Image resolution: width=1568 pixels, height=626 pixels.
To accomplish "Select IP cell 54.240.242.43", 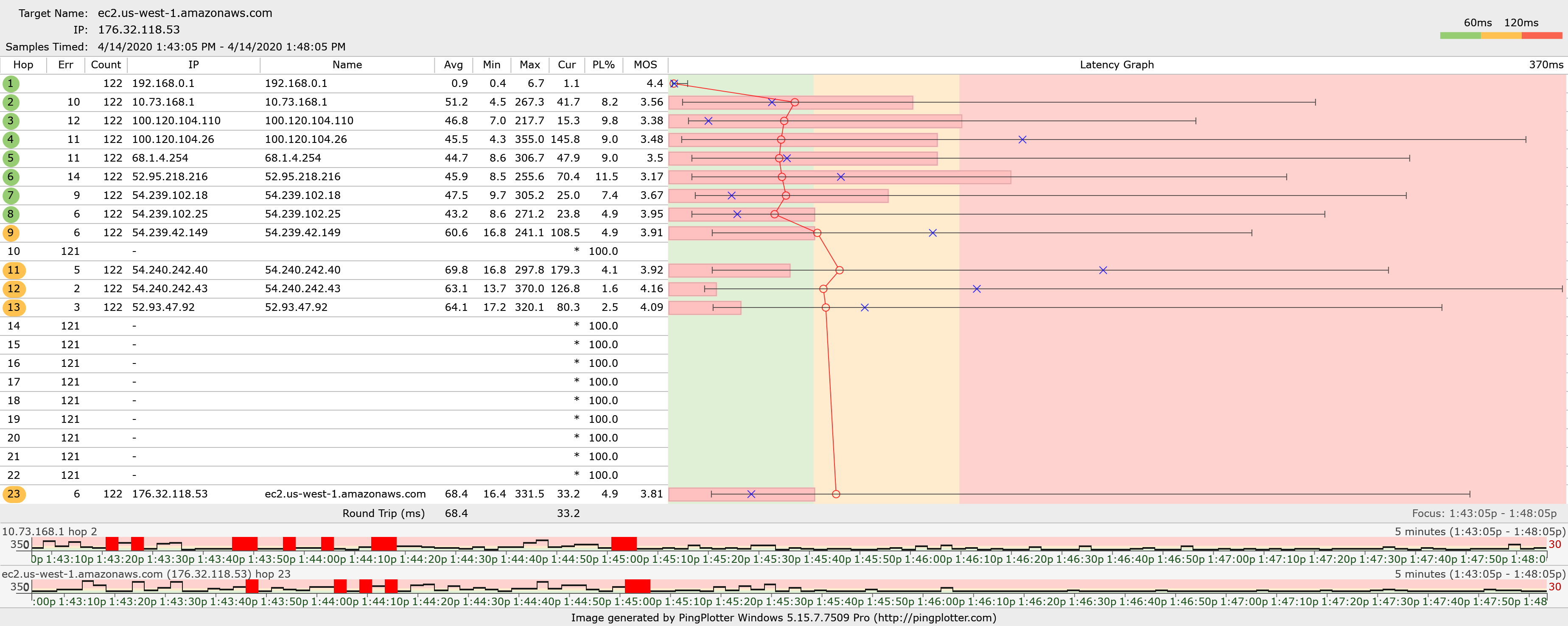I will pos(170,289).
